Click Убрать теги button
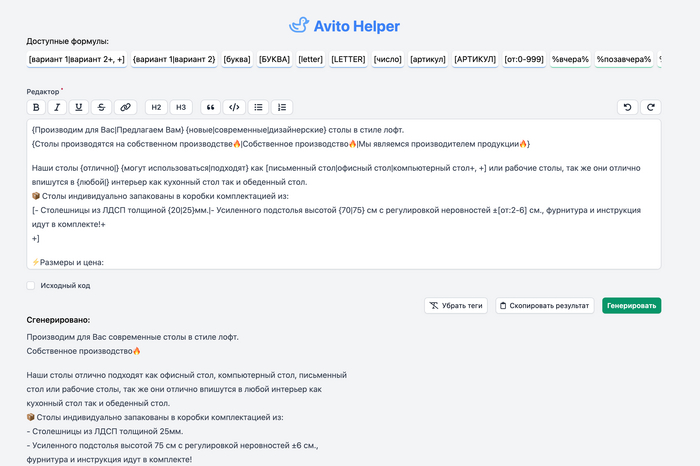Image resolution: width=700 pixels, height=466 pixels. [x=456, y=306]
